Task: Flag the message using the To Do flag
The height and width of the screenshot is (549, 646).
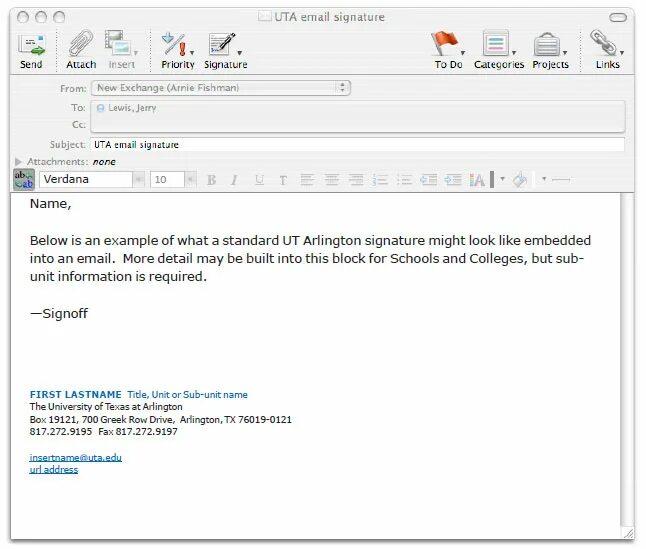Action: click(x=444, y=44)
